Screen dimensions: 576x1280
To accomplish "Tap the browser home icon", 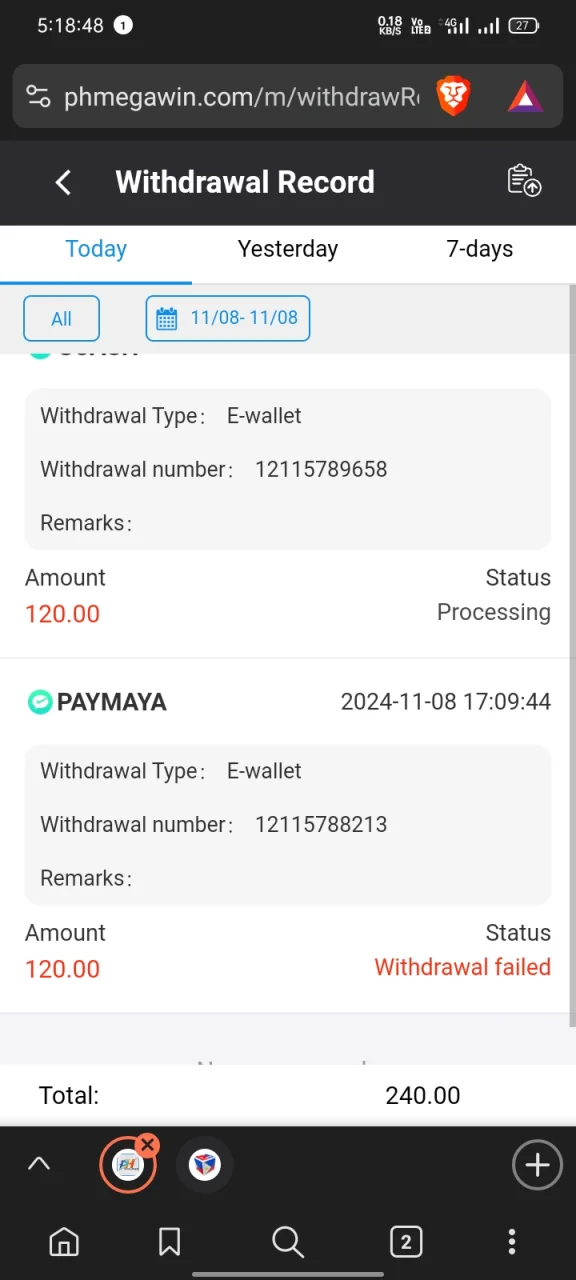I will 64,1242.
